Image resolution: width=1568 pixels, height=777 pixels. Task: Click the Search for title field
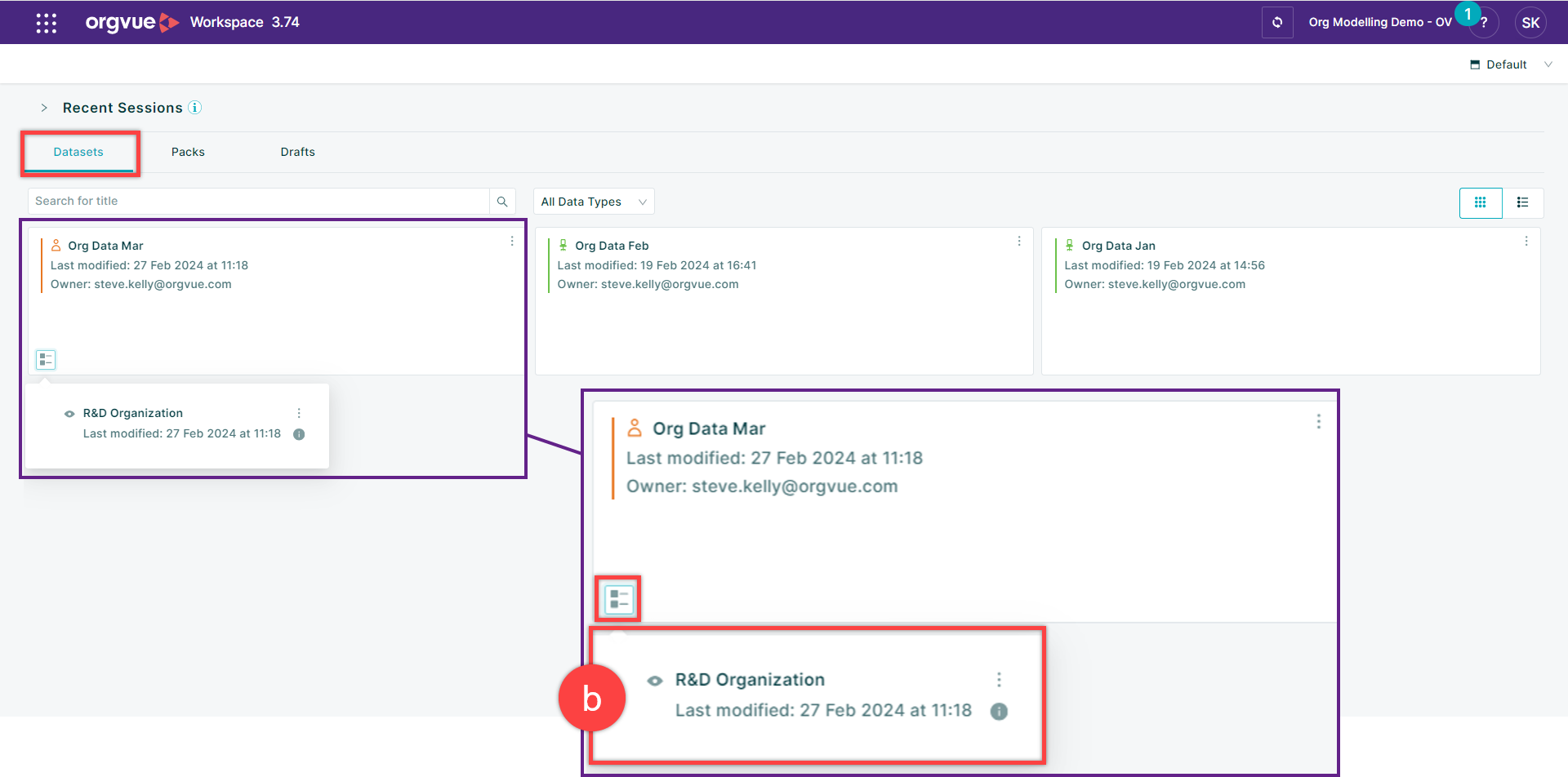258,202
